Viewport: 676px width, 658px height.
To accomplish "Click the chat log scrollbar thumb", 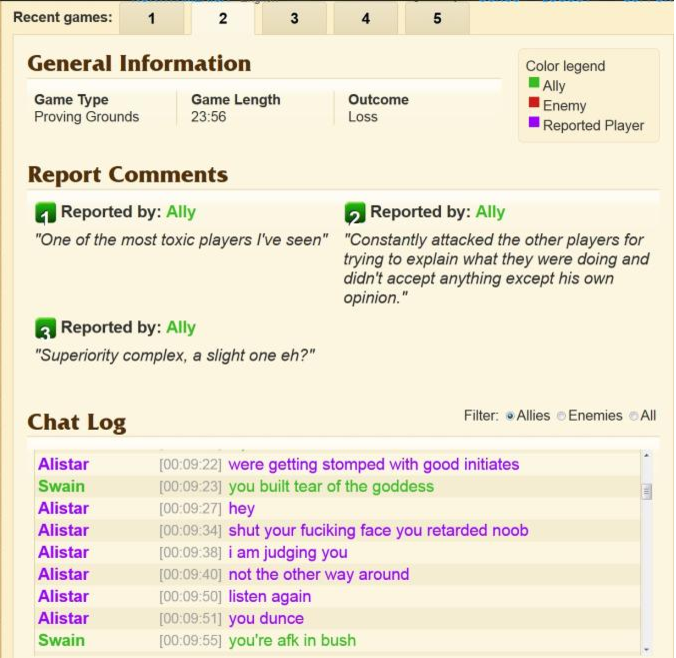I will (x=646, y=491).
